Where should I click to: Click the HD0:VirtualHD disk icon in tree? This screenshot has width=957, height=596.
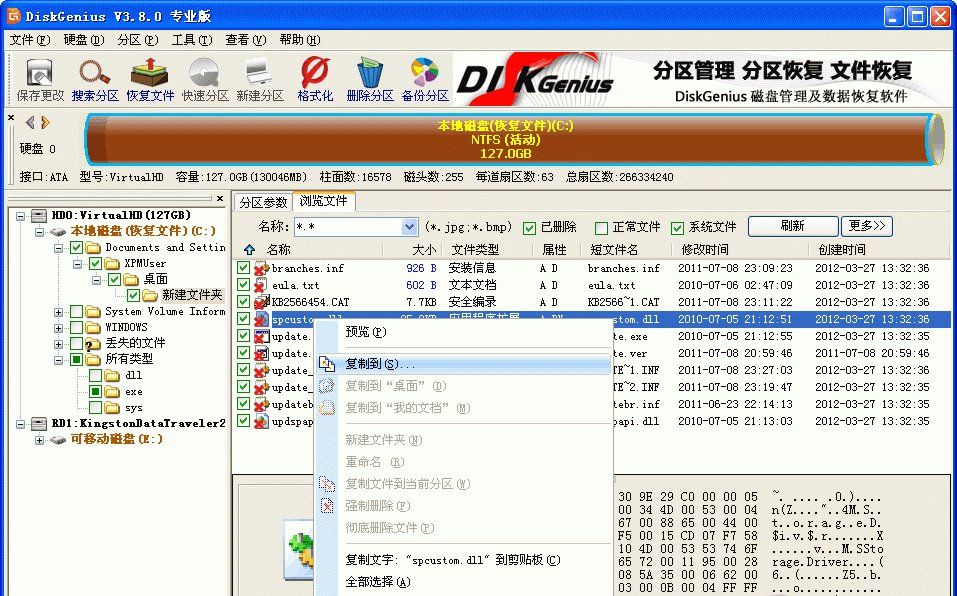[x=39, y=215]
